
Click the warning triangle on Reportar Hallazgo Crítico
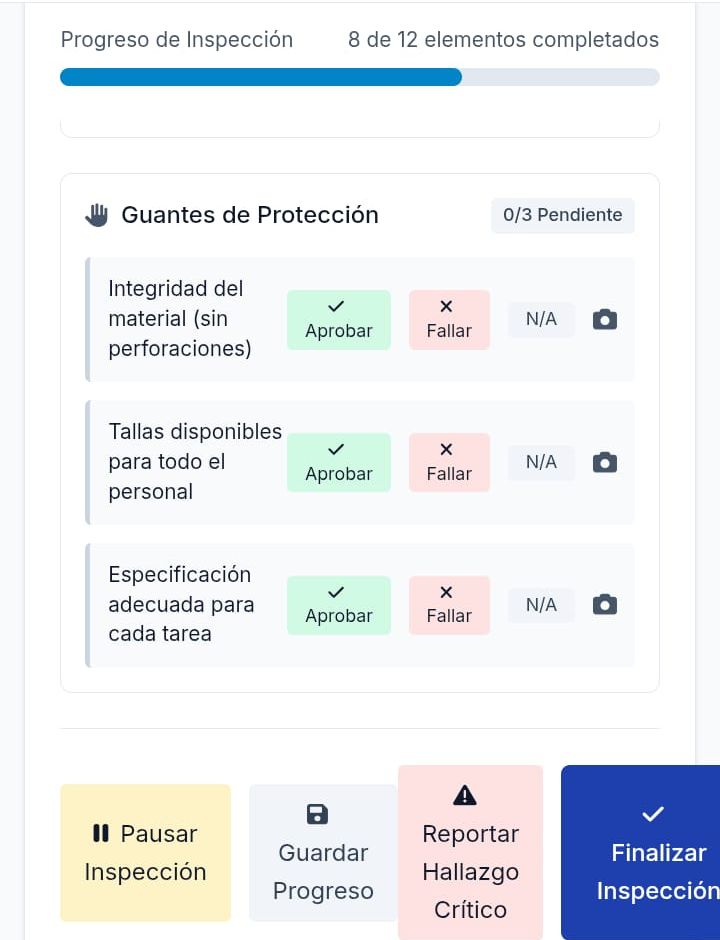[465, 795]
